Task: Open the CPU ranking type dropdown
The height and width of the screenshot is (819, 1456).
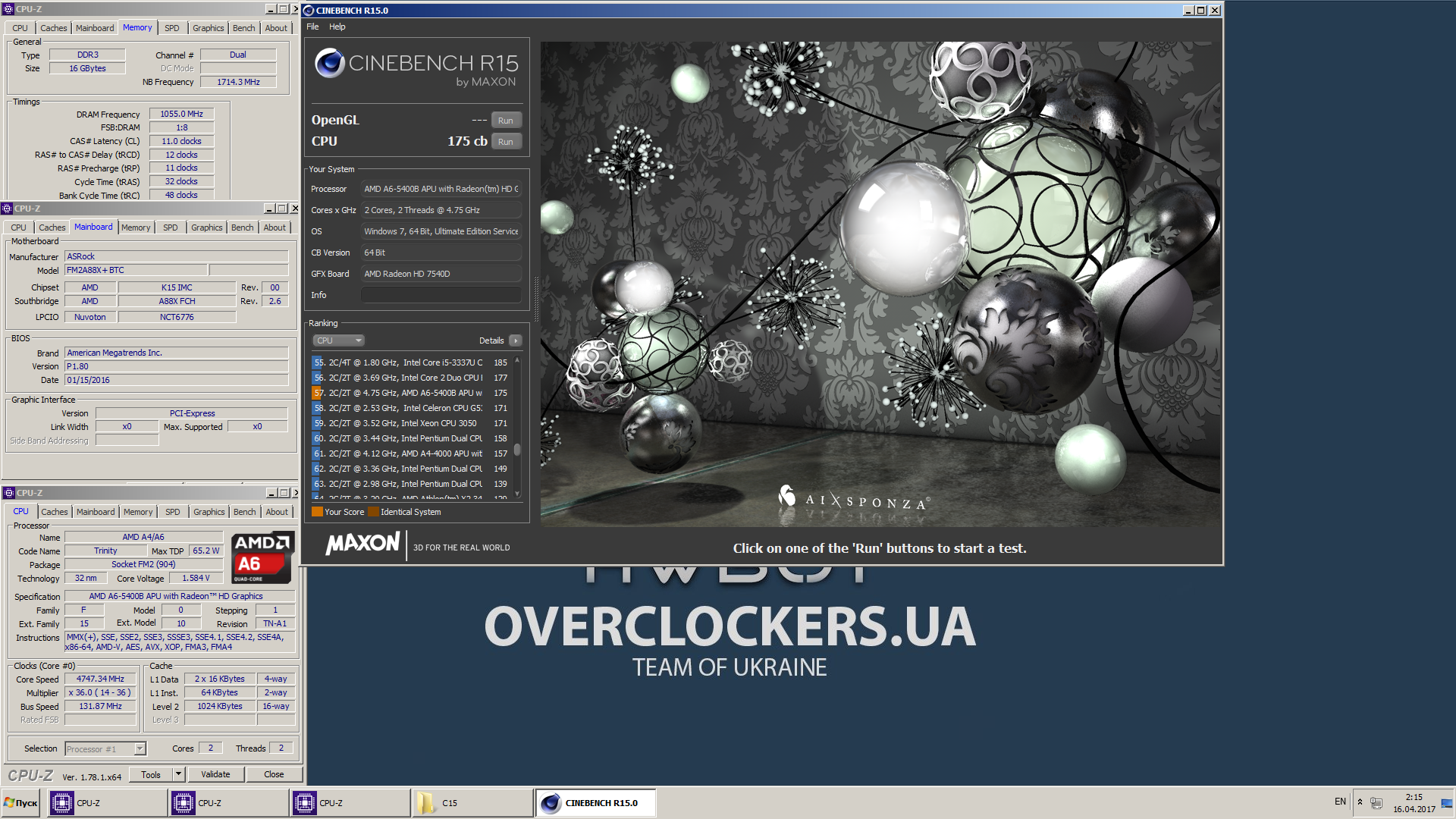Action: 338,340
